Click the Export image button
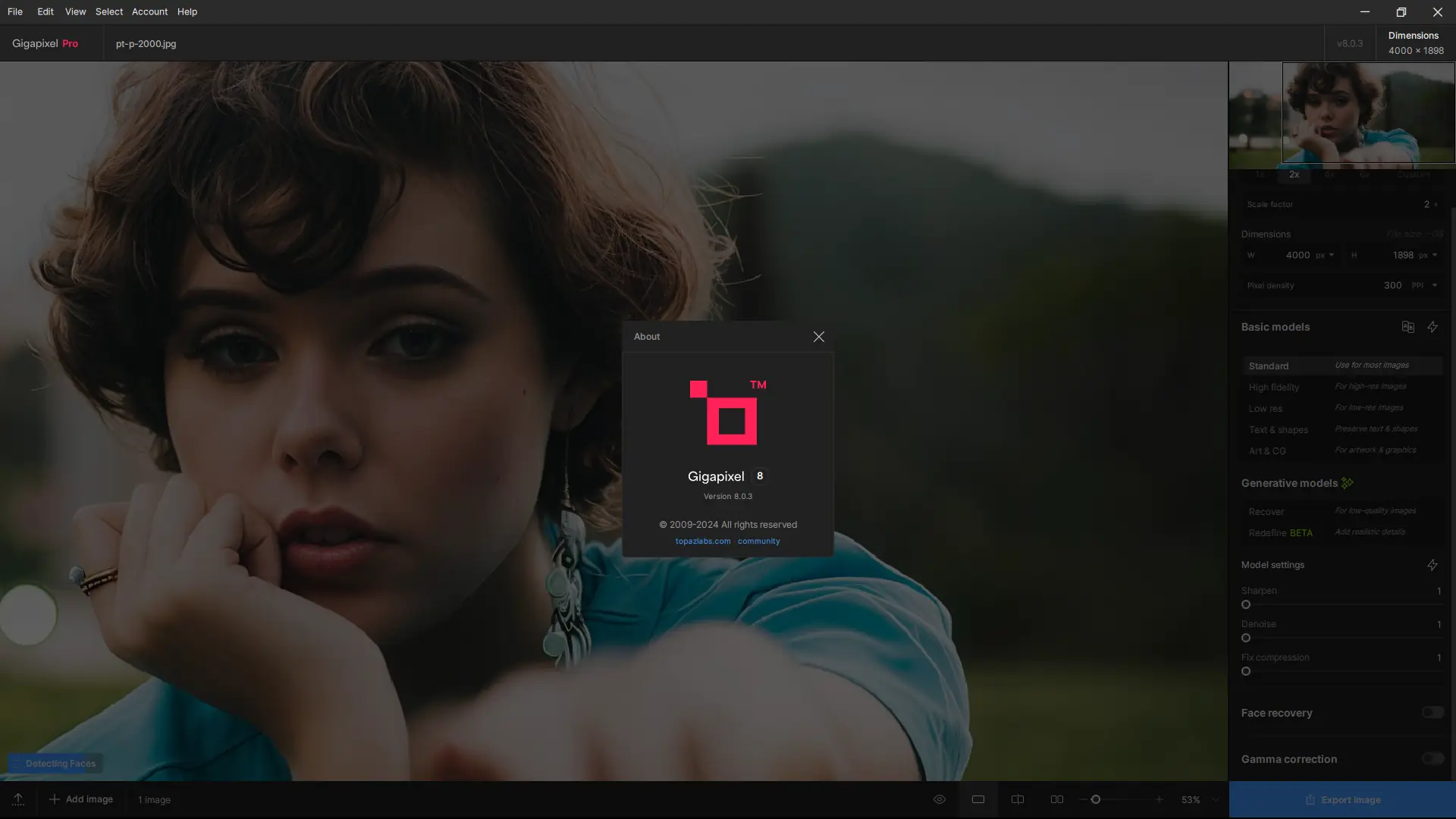Viewport: 1456px width, 819px height. coord(1342,799)
